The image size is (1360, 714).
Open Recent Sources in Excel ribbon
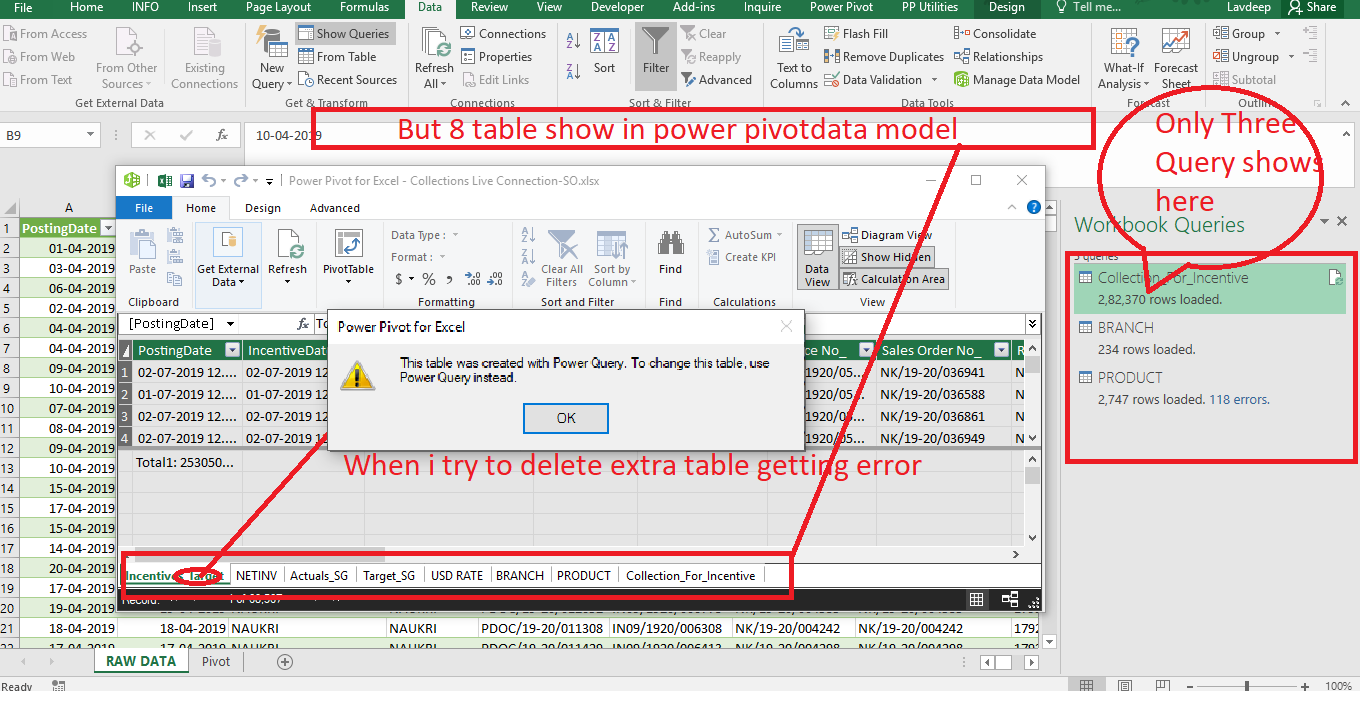[x=347, y=80]
